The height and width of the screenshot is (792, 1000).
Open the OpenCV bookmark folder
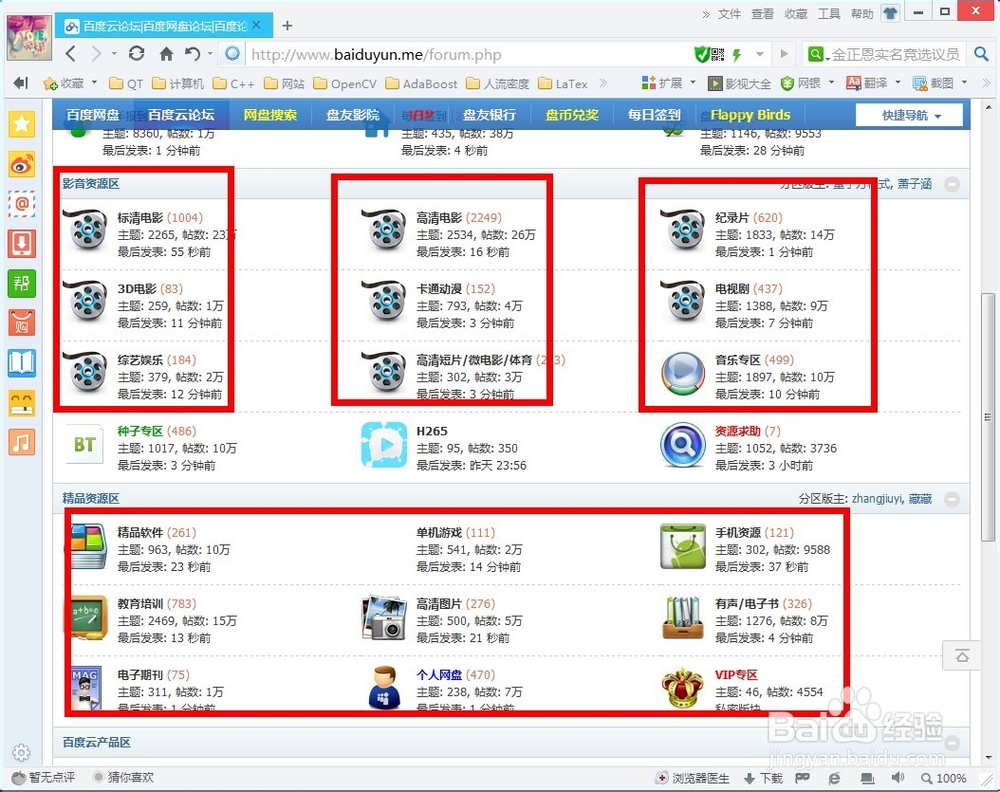click(x=346, y=84)
